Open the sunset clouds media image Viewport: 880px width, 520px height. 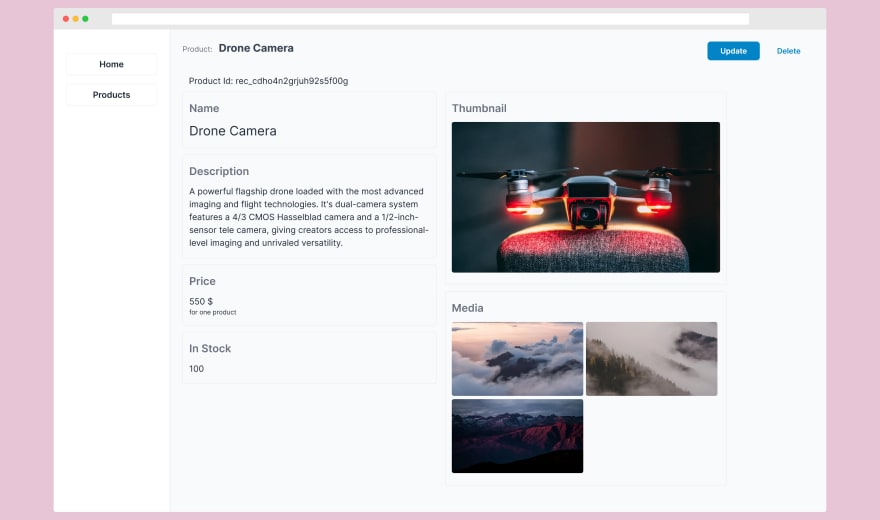tap(517, 359)
